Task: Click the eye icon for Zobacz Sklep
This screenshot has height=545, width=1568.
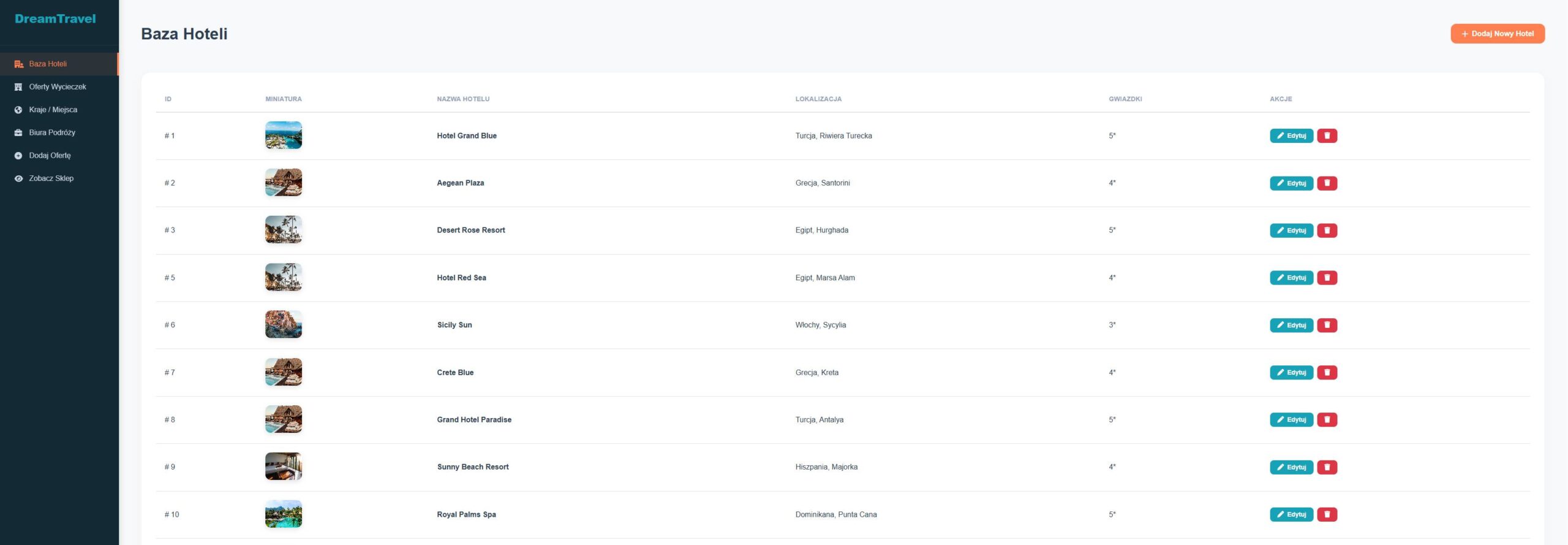Action: (18, 178)
